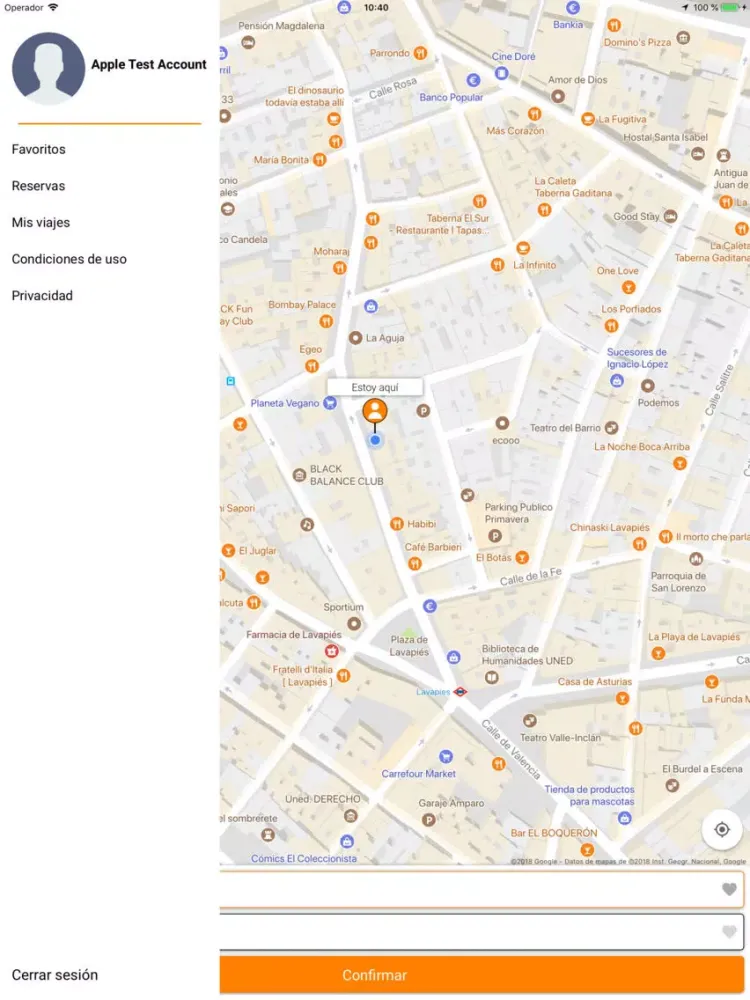Open the Reservas menu item
750x1000 pixels.
point(38,186)
